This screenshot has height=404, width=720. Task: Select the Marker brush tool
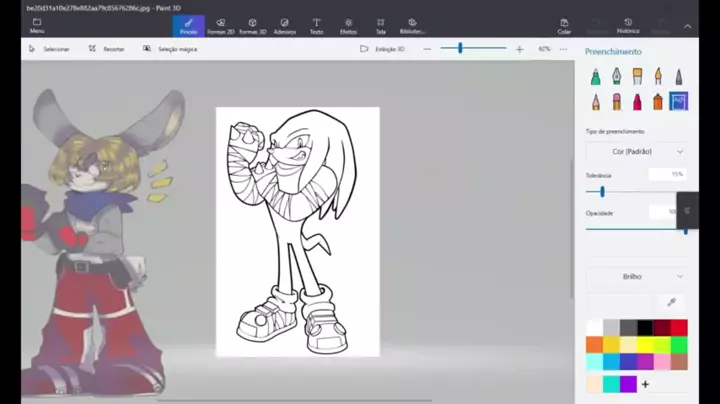click(596, 77)
